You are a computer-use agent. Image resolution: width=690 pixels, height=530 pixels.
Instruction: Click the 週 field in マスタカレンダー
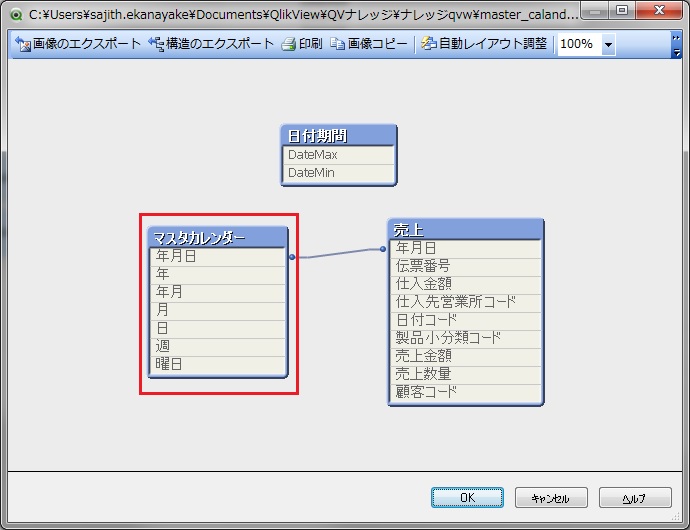pos(218,347)
